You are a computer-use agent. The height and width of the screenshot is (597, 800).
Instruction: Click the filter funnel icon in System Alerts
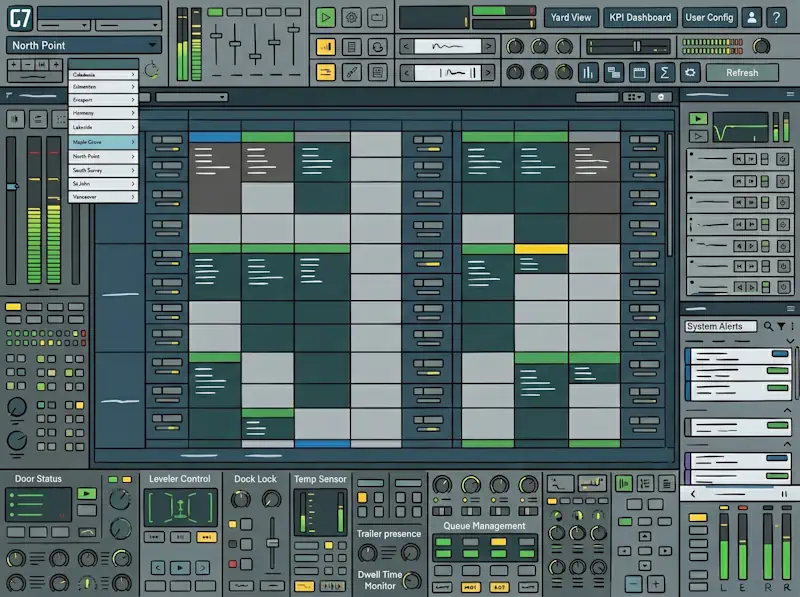[x=781, y=326]
